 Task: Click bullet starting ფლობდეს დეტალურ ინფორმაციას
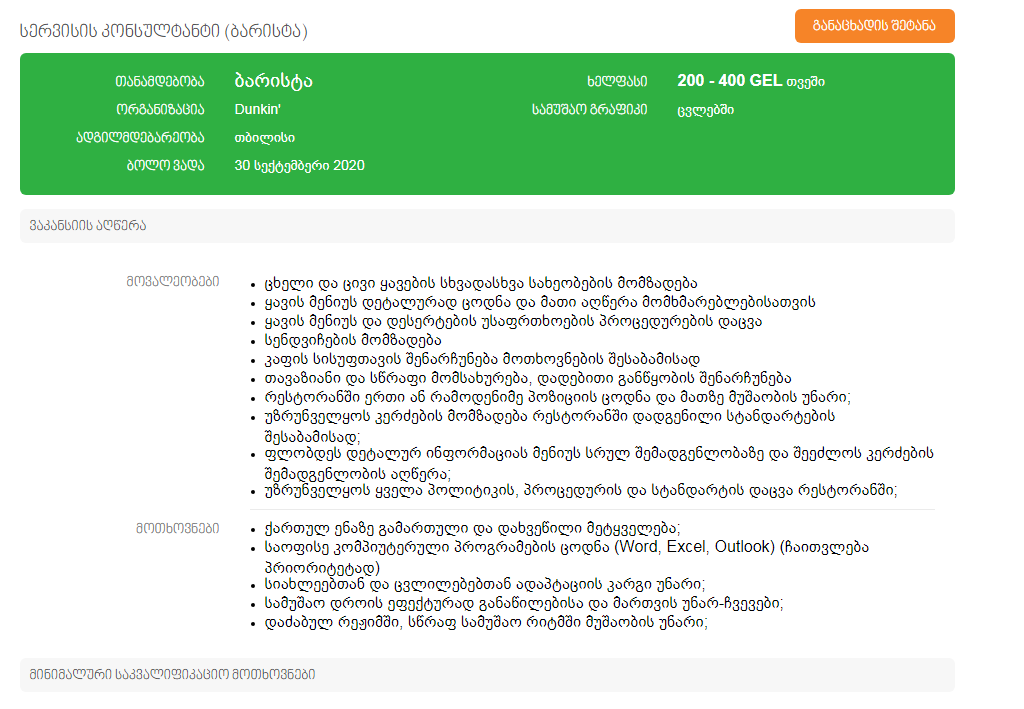(599, 463)
